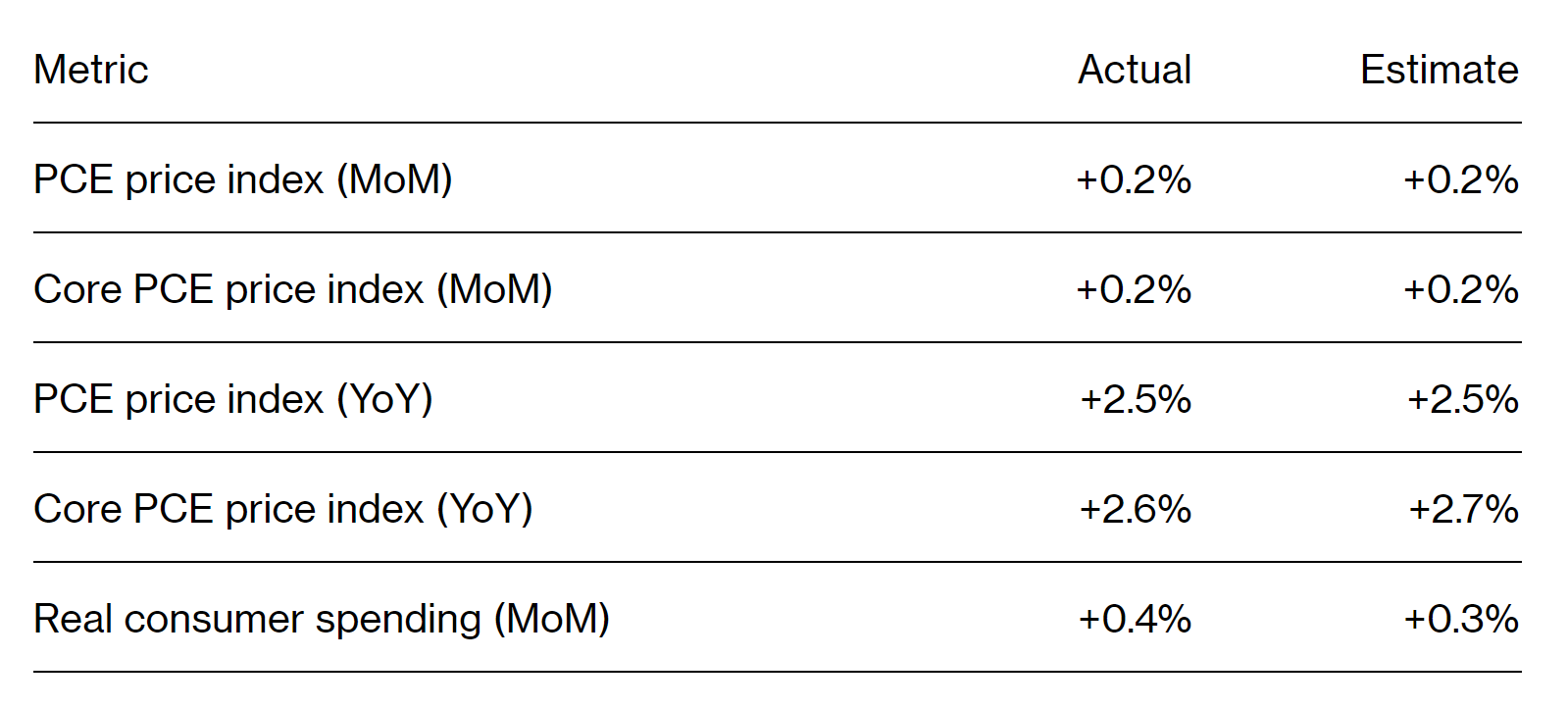Click the word MoM in Real consumer spending
This screenshot has height=708, width=1568.
pyautogui.click(x=551, y=620)
